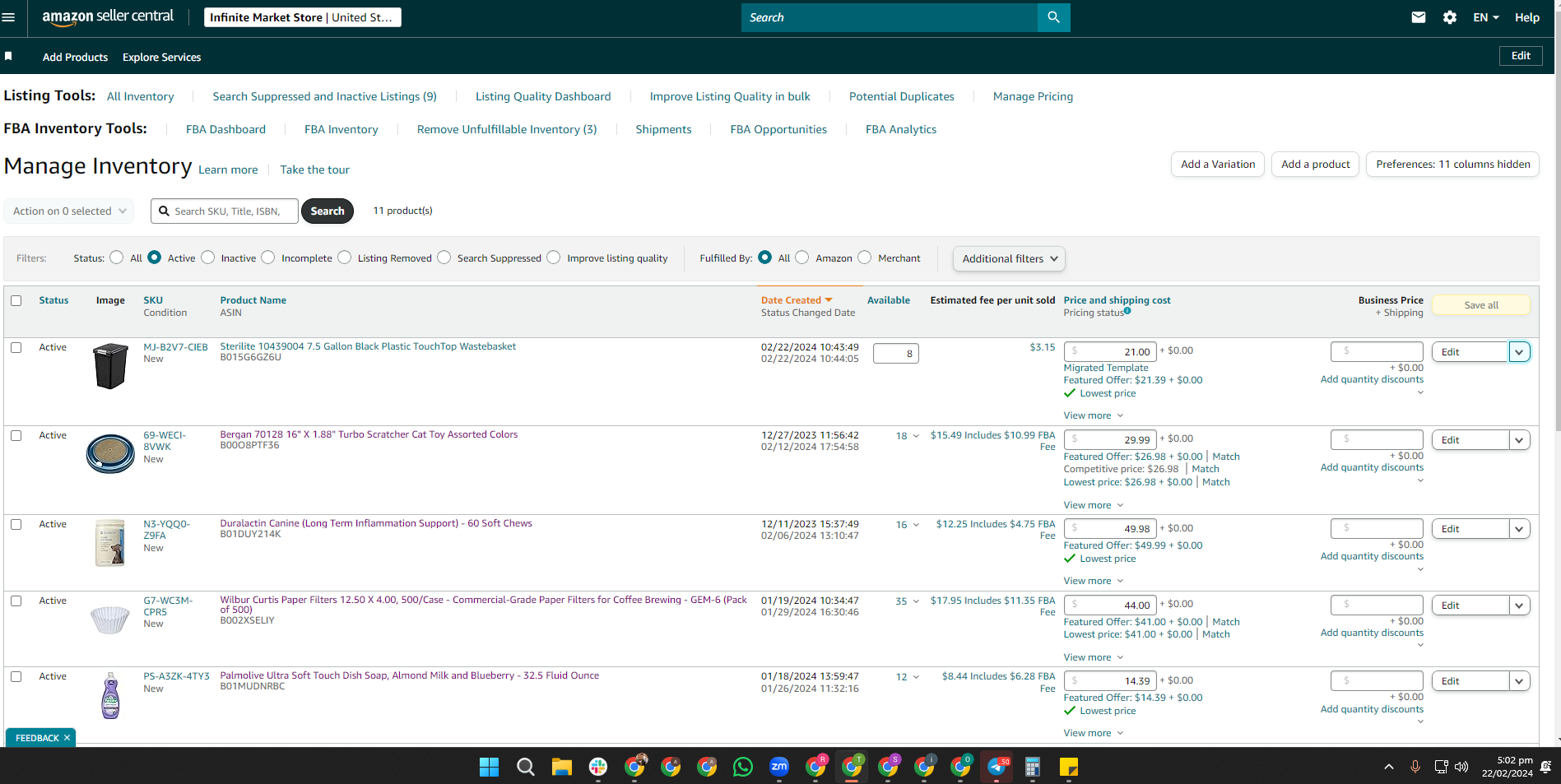Switch to Chrome profile with R badge
The height and width of the screenshot is (784, 1561).
815,767
